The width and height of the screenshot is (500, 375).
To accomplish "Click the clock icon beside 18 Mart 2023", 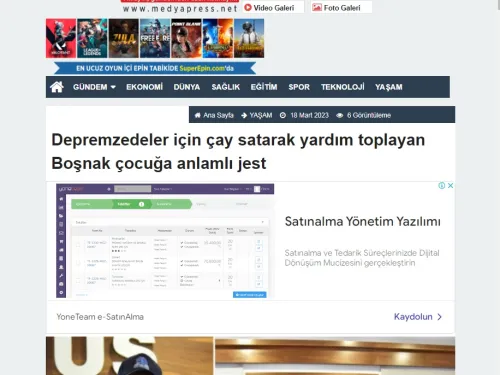I will (x=283, y=115).
